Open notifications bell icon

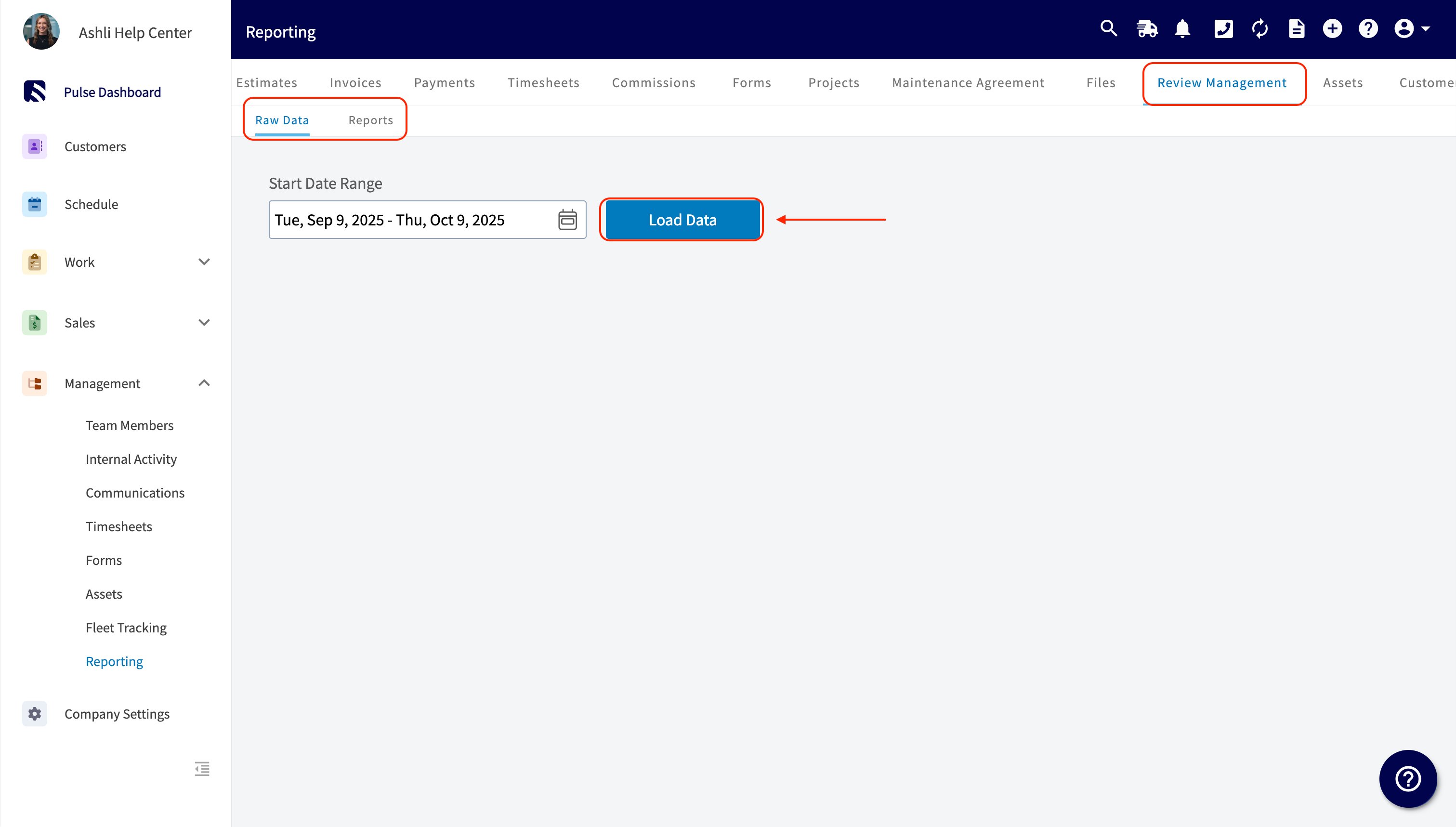click(x=1183, y=29)
